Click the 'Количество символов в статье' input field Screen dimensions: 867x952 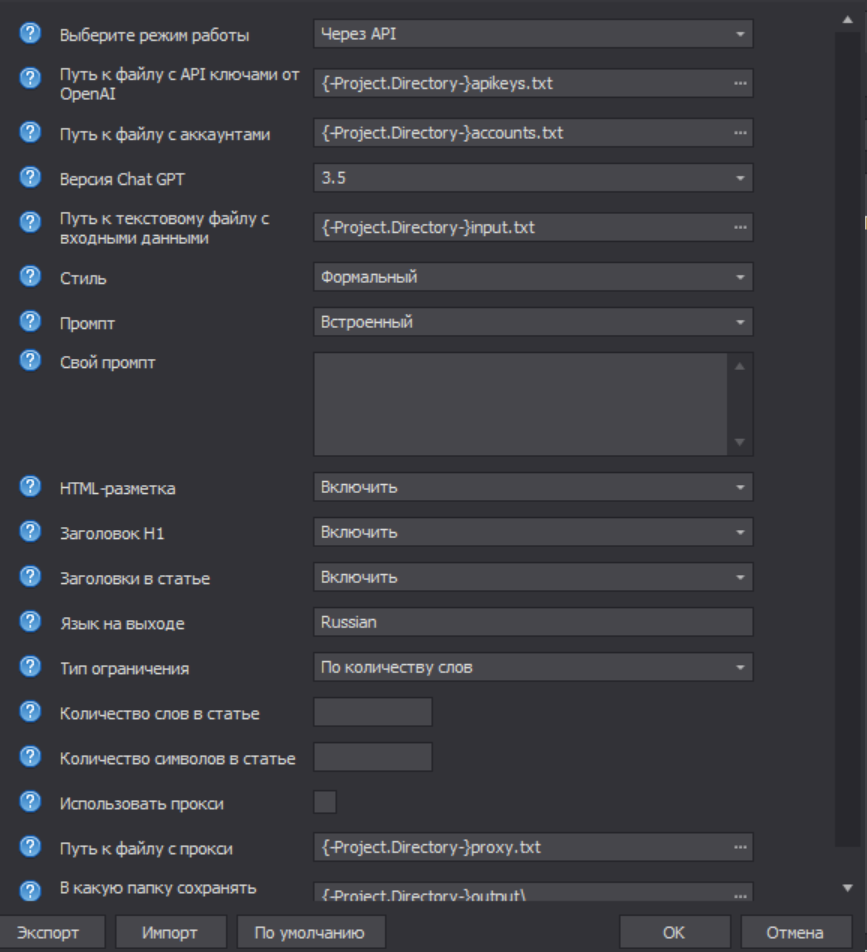coord(373,757)
